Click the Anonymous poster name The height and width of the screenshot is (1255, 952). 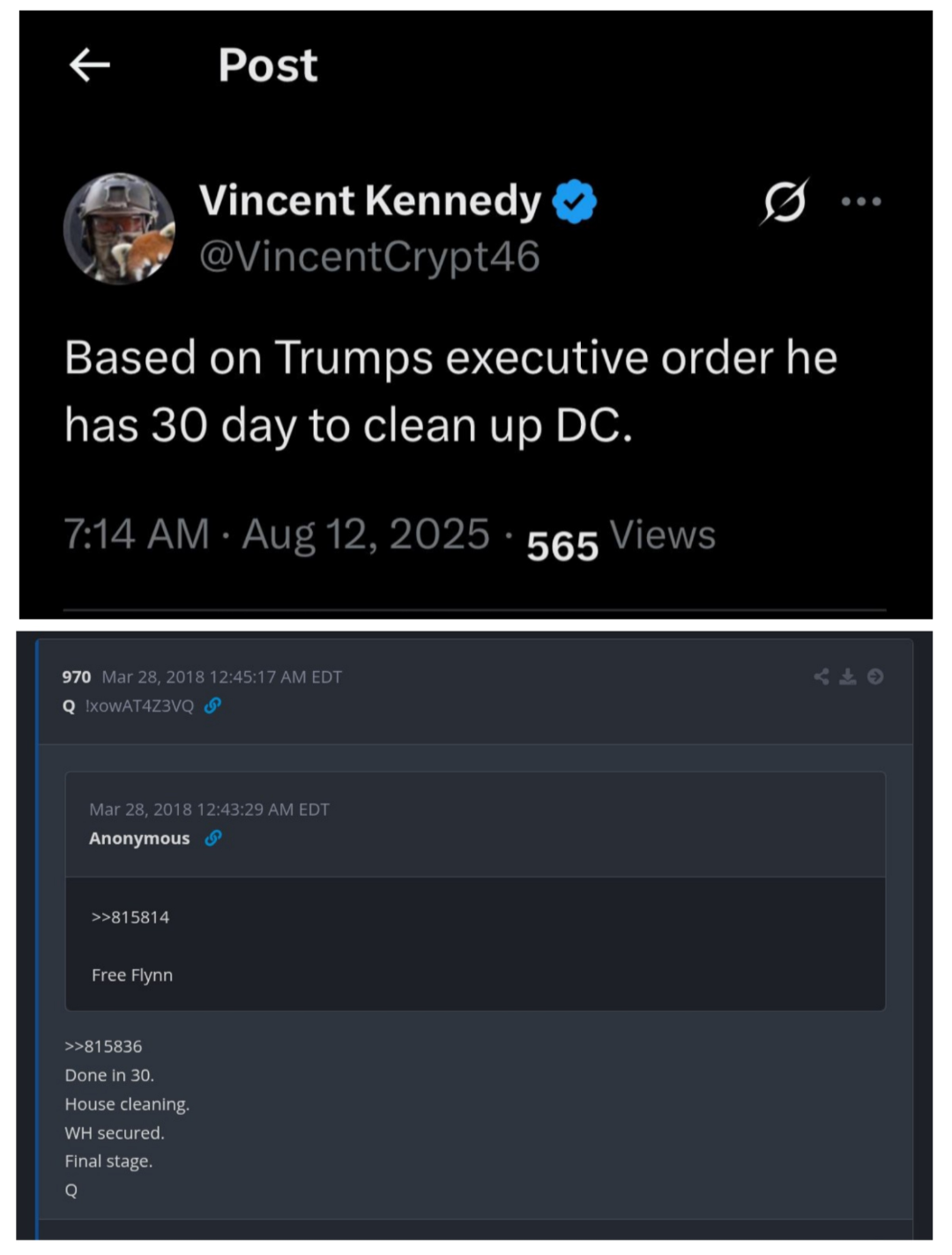139,839
